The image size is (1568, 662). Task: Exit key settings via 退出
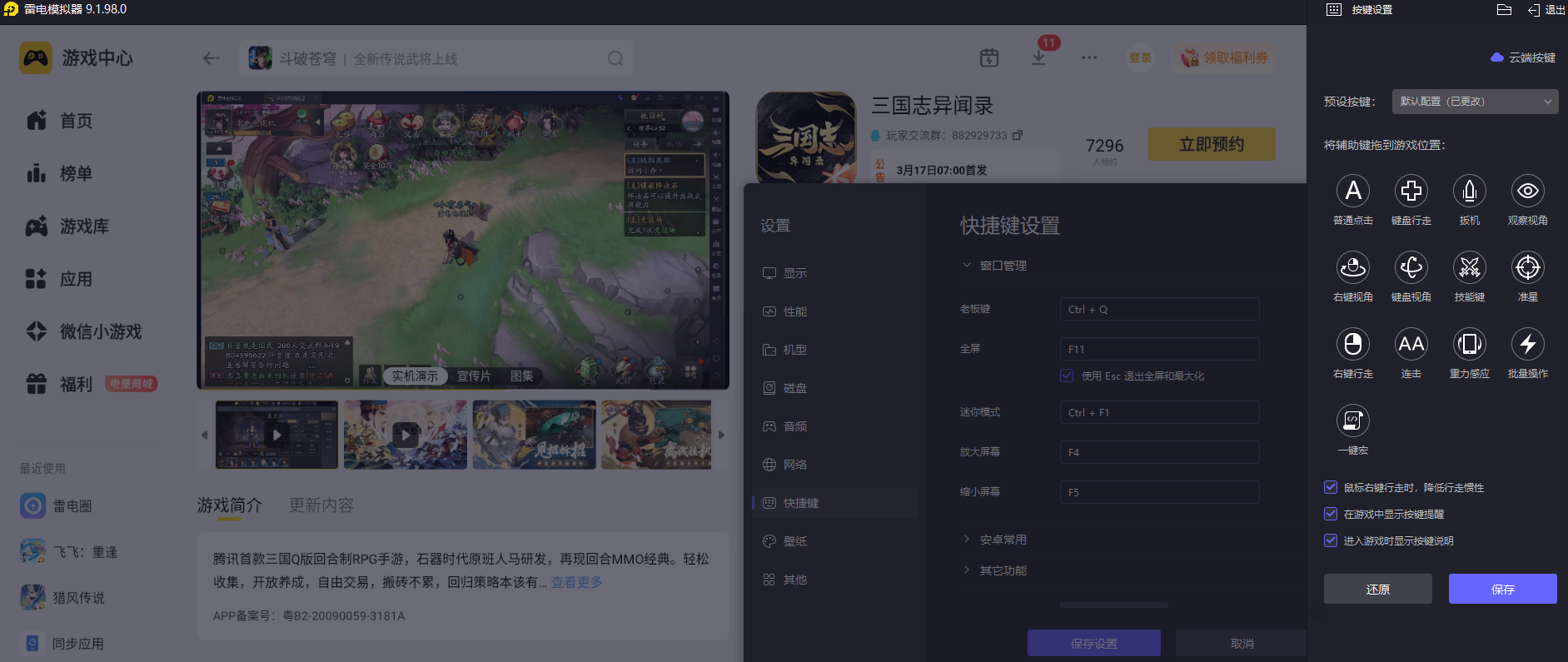pyautogui.click(x=1546, y=10)
